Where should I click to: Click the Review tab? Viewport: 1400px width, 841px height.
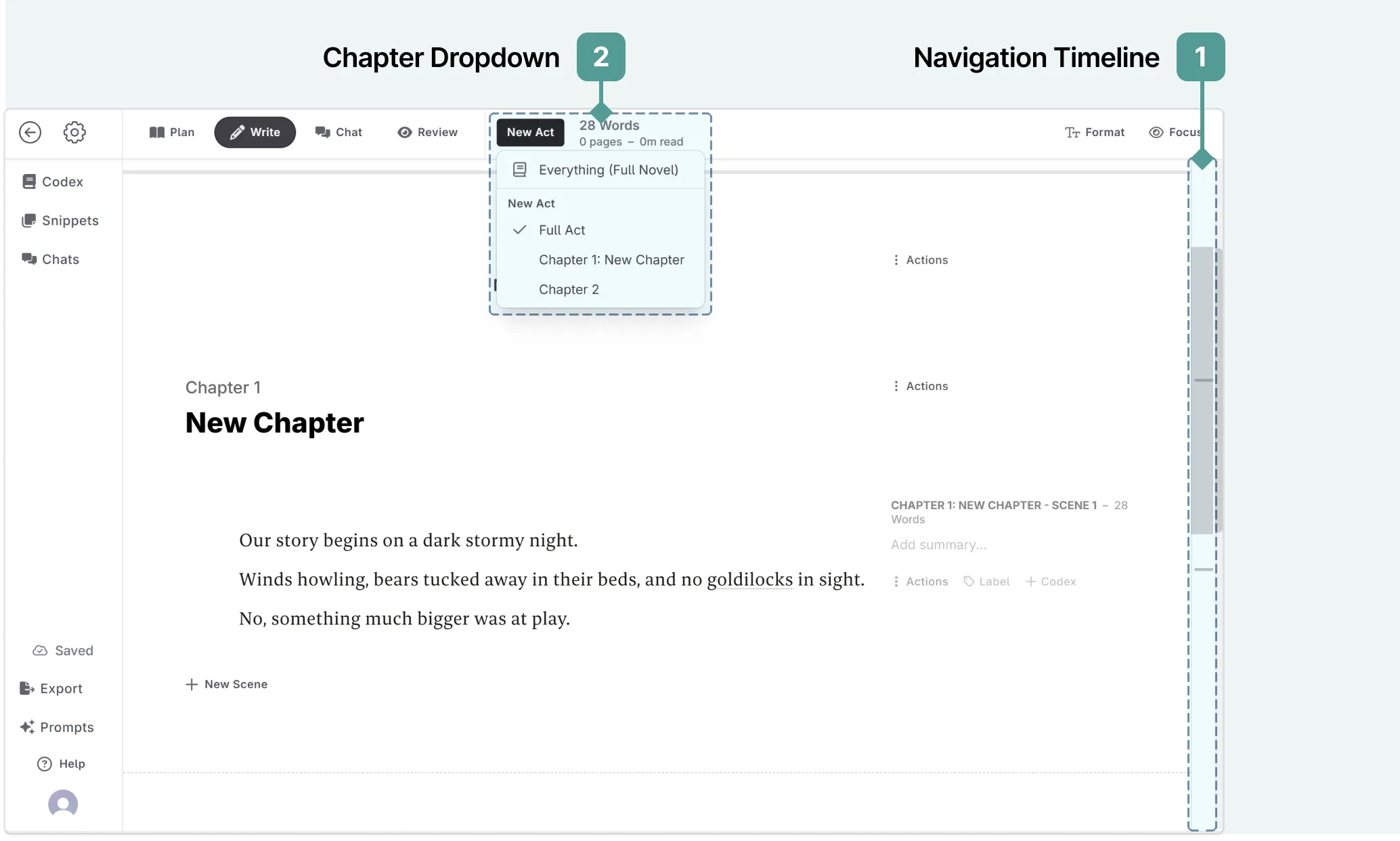coord(428,132)
